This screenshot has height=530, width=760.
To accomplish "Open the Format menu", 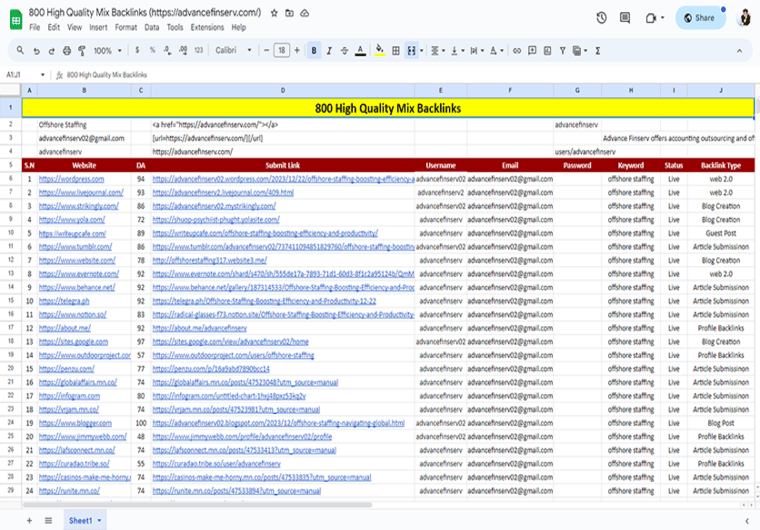I will click(126, 27).
